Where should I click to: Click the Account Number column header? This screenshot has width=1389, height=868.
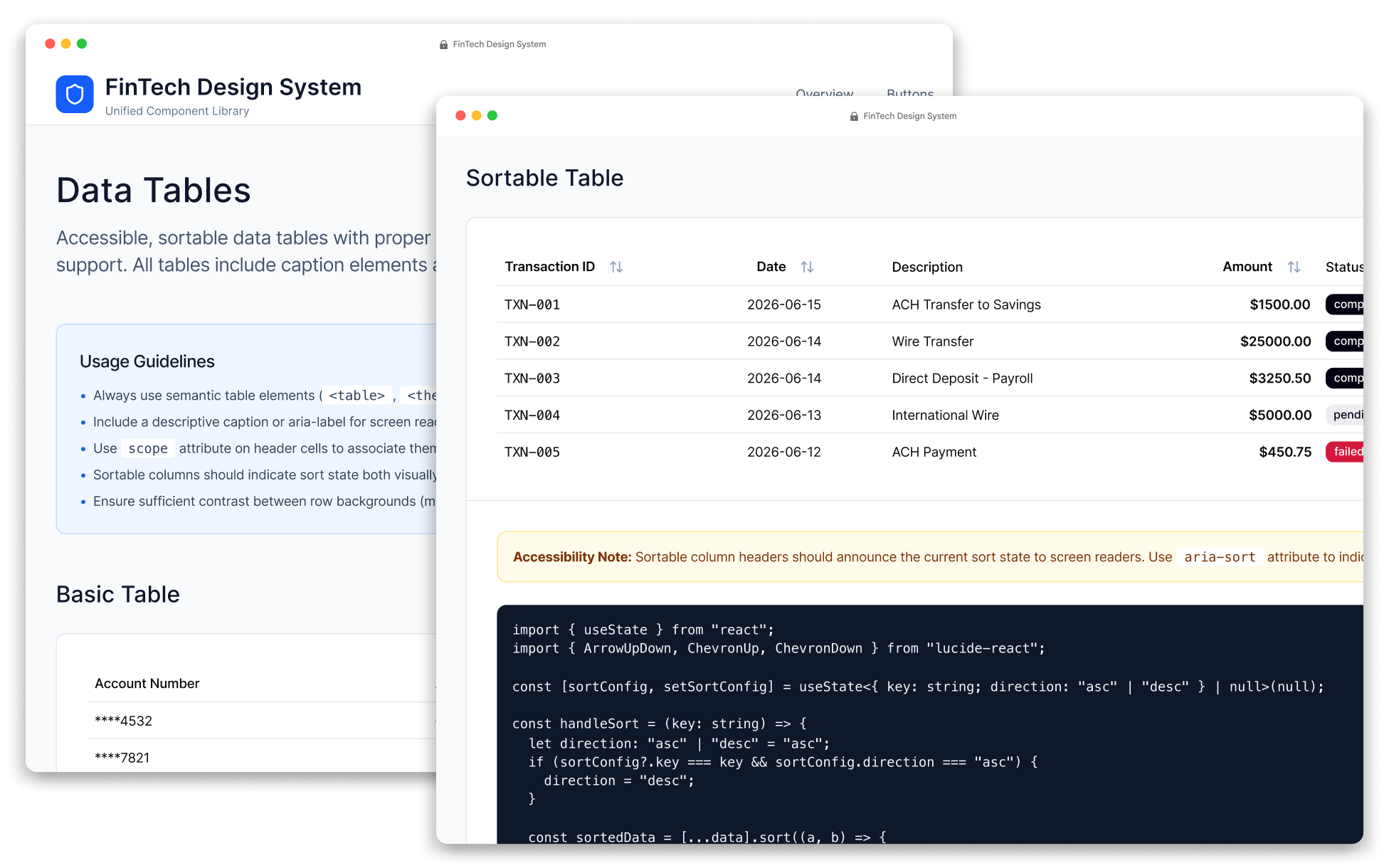point(147,684)
